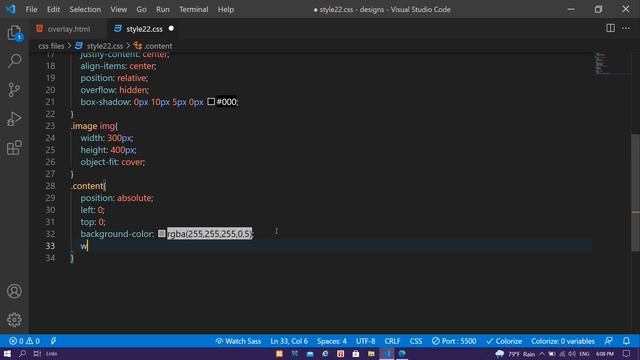Screen dimensions: 640x360
Task: Click line number 28 in the gutter
Action: pos(50,186)
